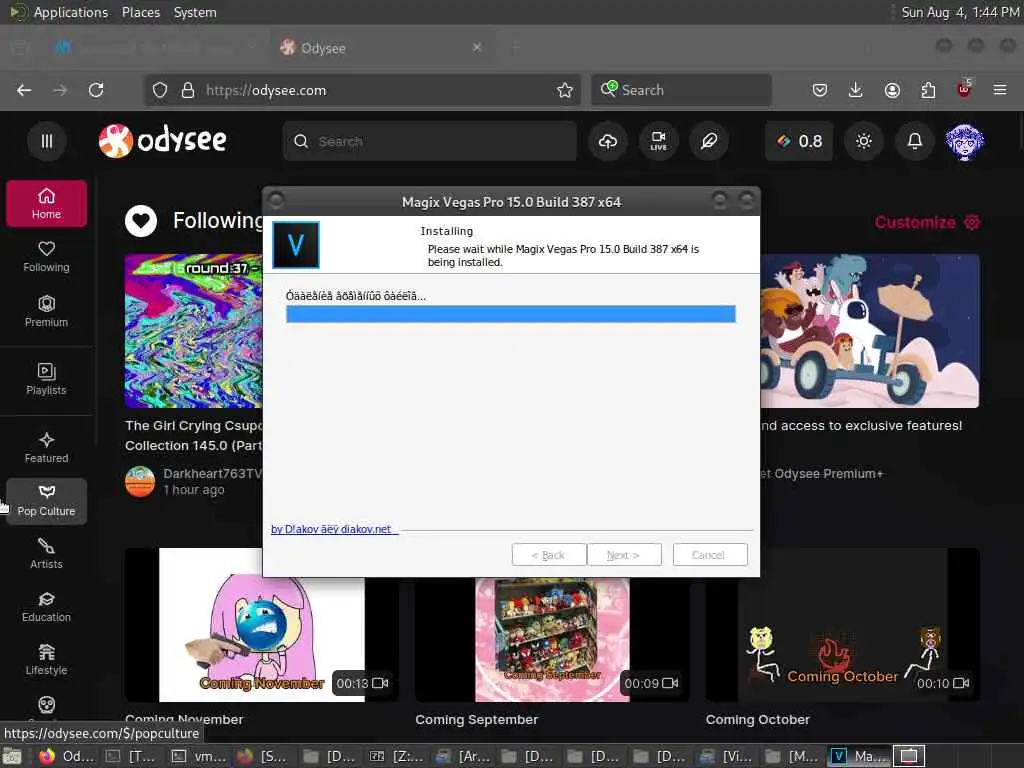Go back in the browser
The width and height of the screenshot is (1024, 768).
pyautogui.click(x=24, y=90)
